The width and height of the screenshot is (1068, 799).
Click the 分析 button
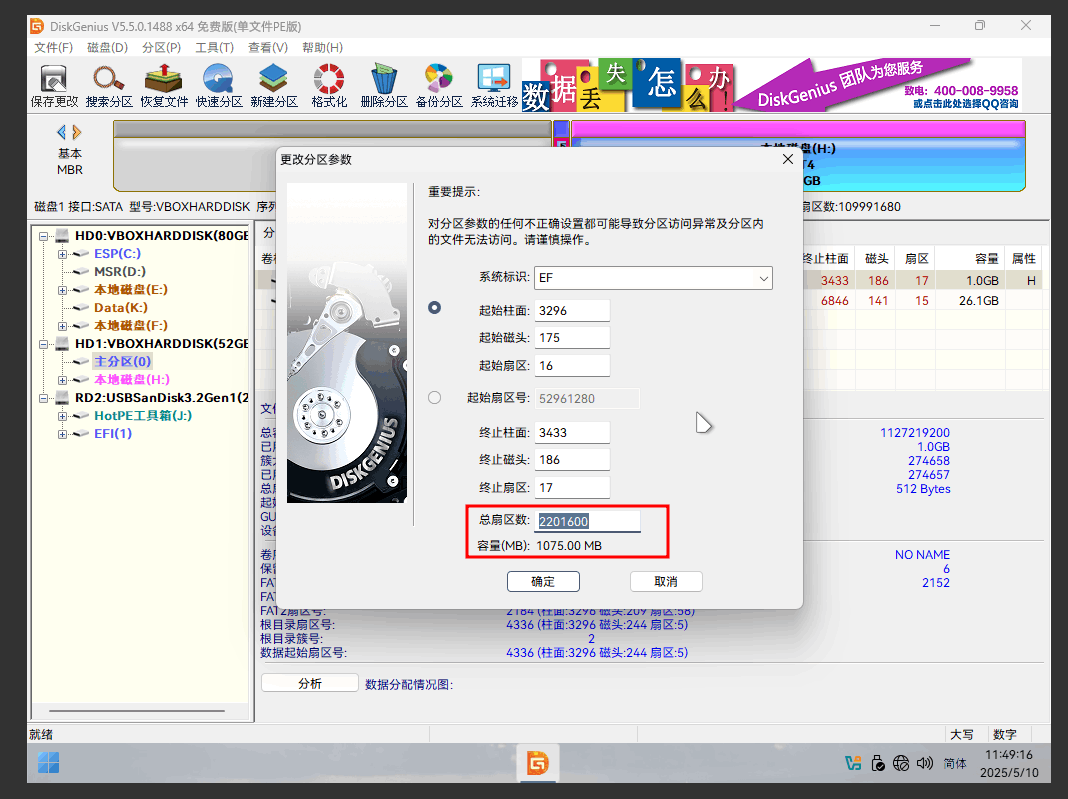pyautogui.click(x=309, y=683)
